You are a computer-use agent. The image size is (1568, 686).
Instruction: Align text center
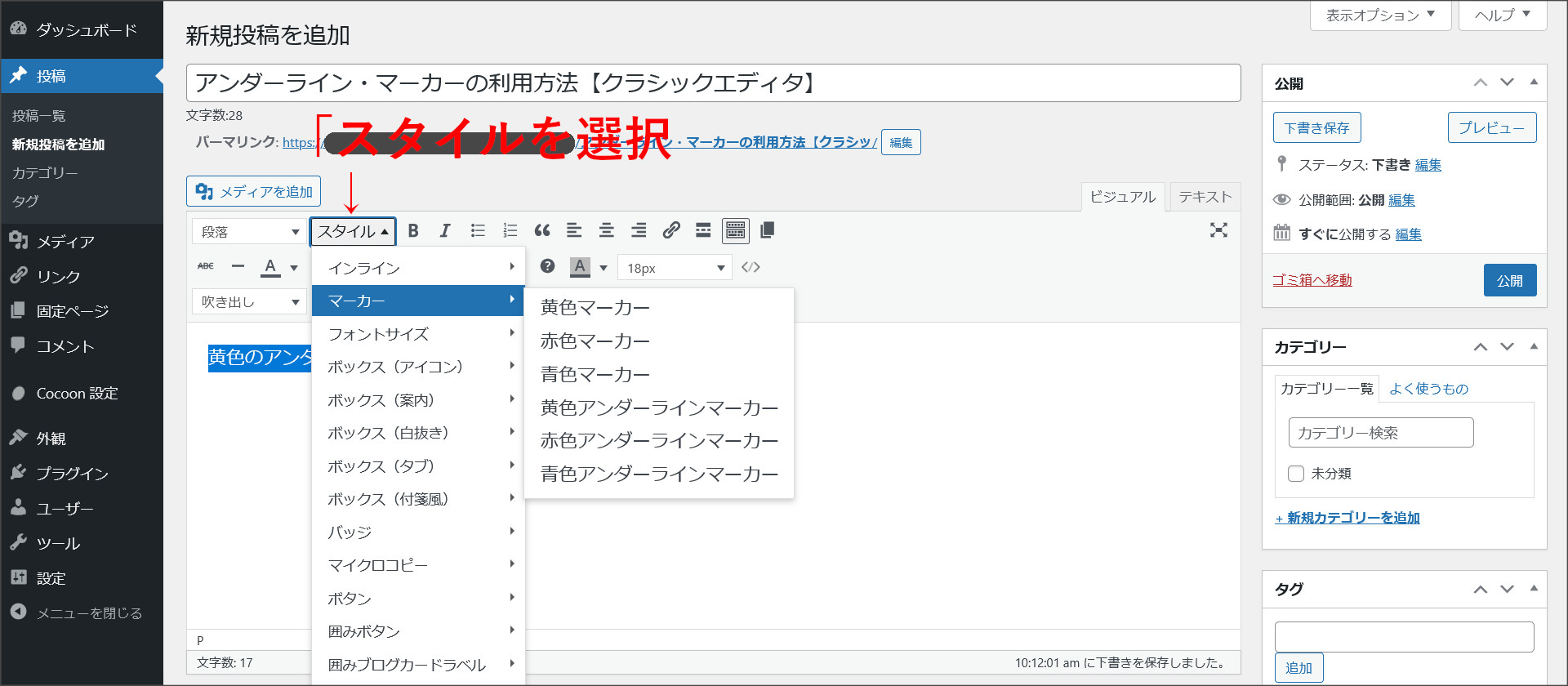[606, 231]
